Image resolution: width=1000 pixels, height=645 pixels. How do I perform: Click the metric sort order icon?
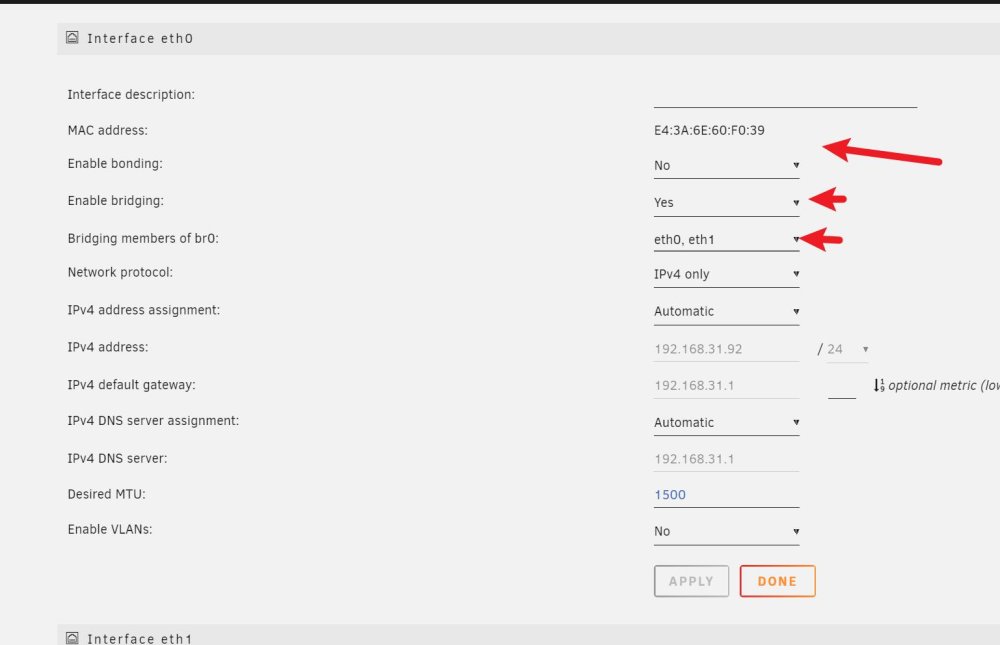[879, 385]
